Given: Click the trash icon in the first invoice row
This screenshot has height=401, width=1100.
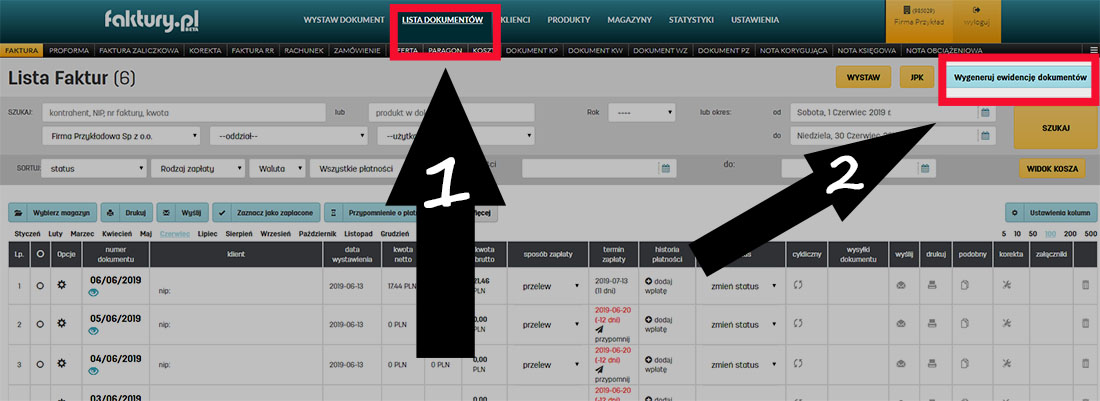Looking at the screenshot, I should tap(1086, 287).
